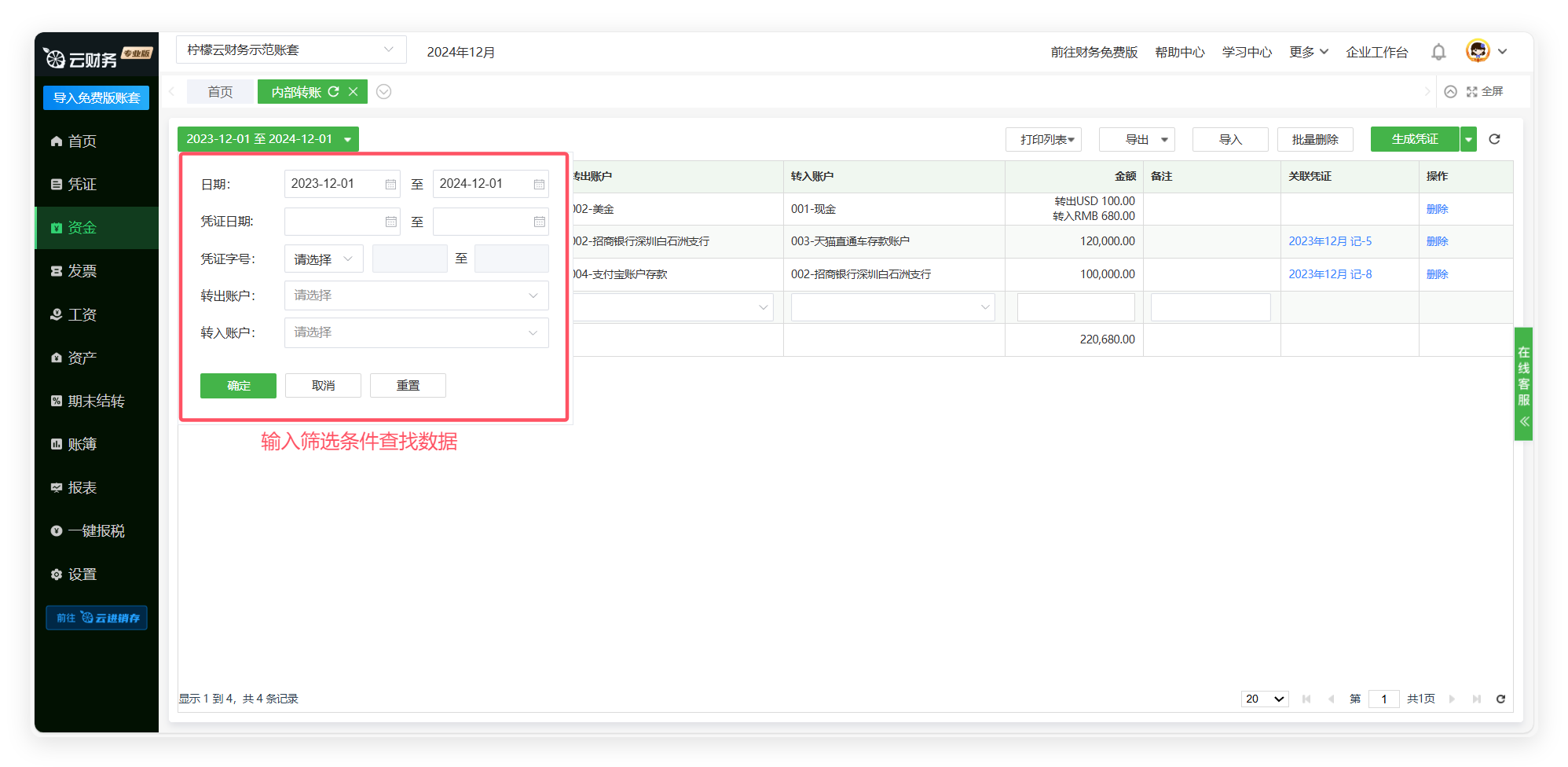Viewport: 1568px width, 767px height.
Task: Open 期末结转 in the sidebar
Action: coord(96,401)
